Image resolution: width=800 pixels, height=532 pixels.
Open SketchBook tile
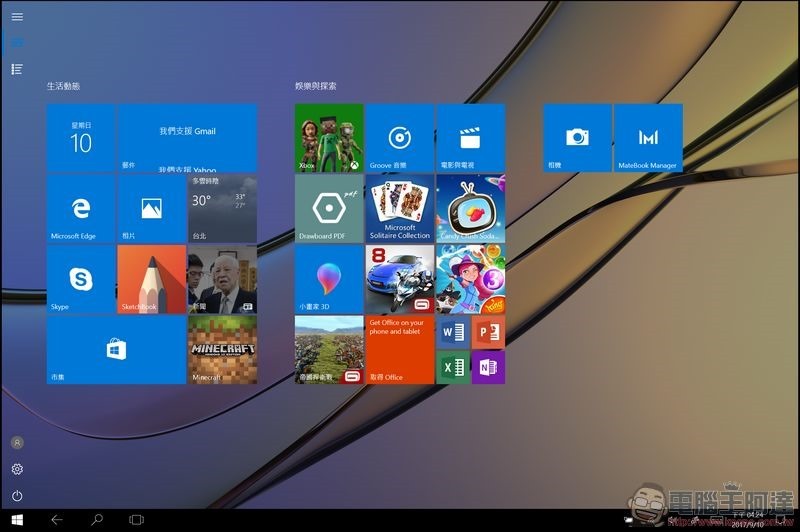(x=152, y=280)
